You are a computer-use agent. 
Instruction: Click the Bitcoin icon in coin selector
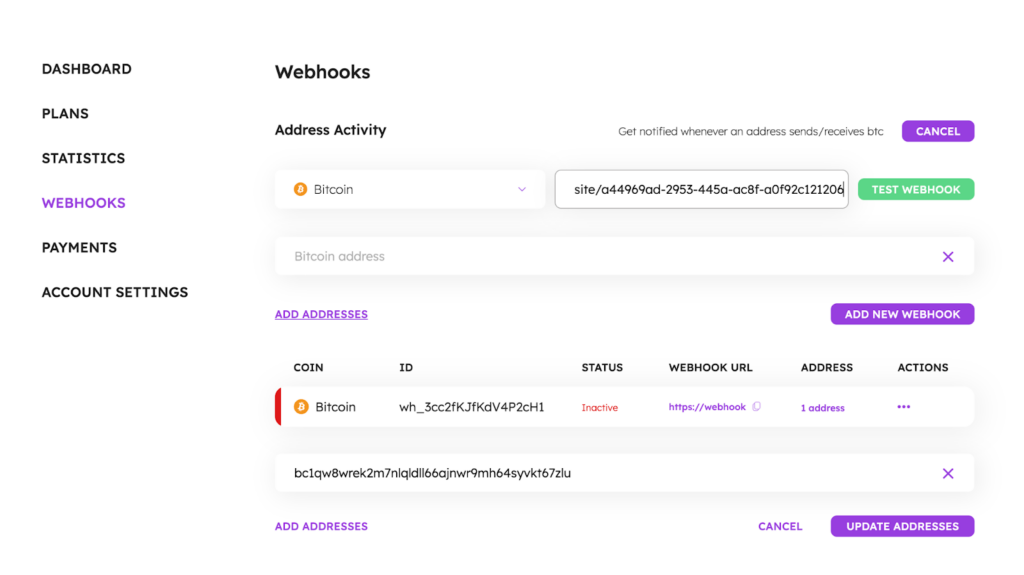coord(300,189)
